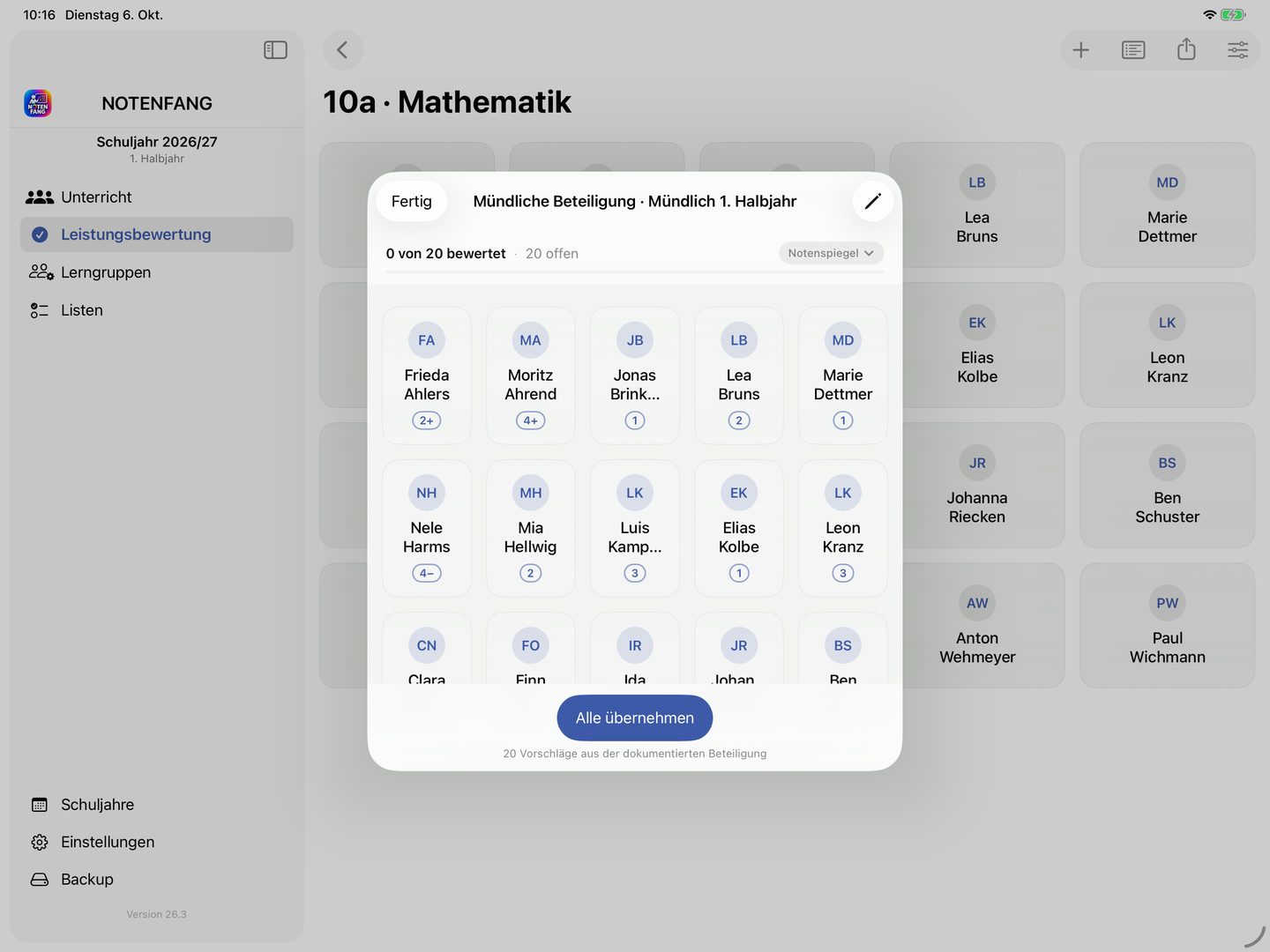1270x952 pixels.
Task: Open the filter sliders icon
Action: [1238, 50]
